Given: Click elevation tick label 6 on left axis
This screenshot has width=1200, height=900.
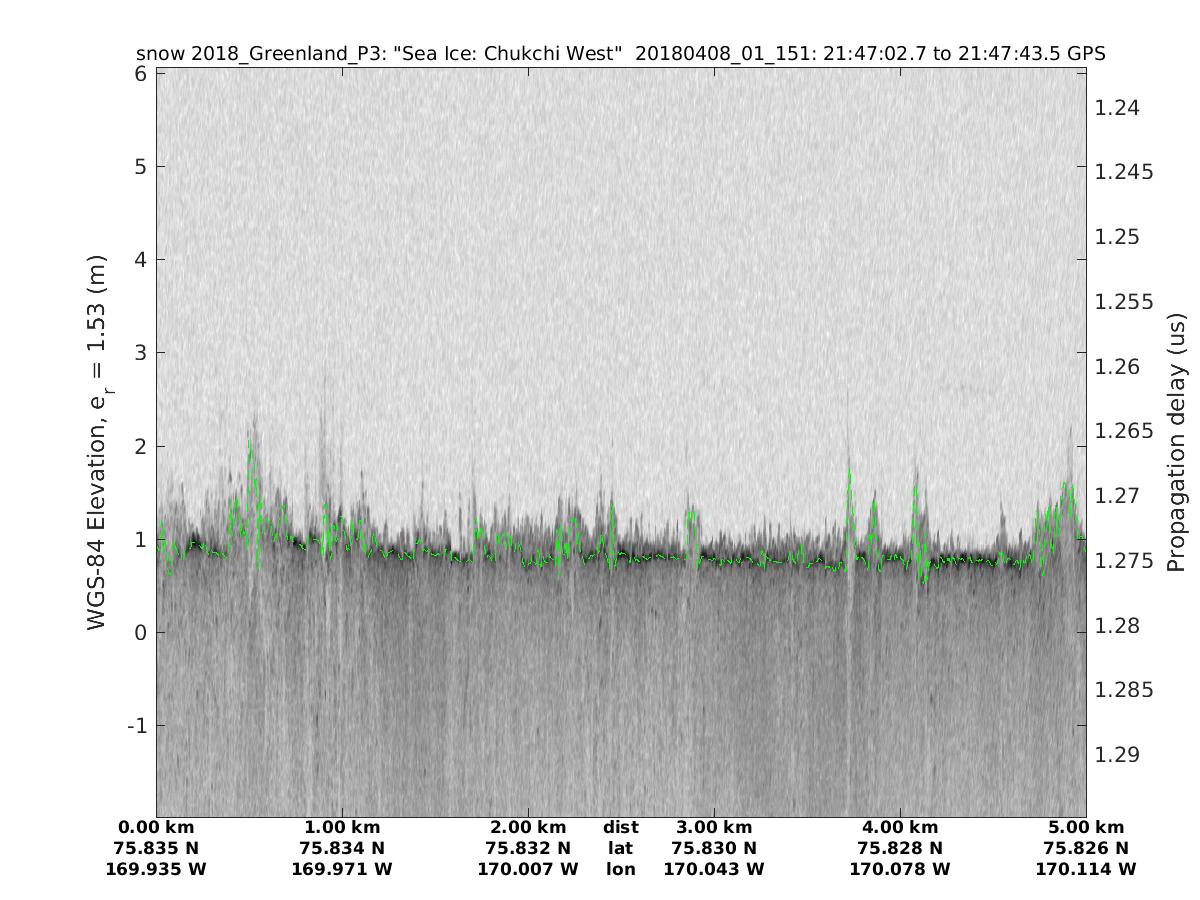Looking at the screenshot, I should point(140,74).
